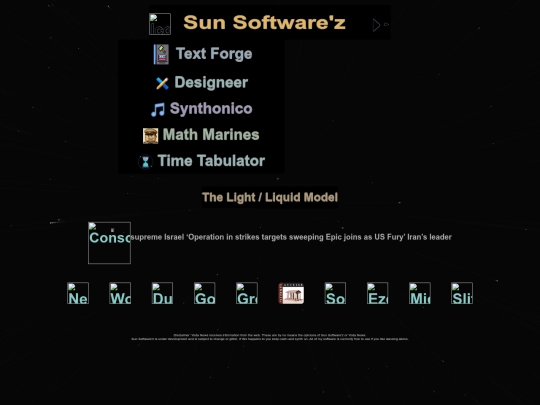Click the 'Gr' broken image icon

coord(247,293)
